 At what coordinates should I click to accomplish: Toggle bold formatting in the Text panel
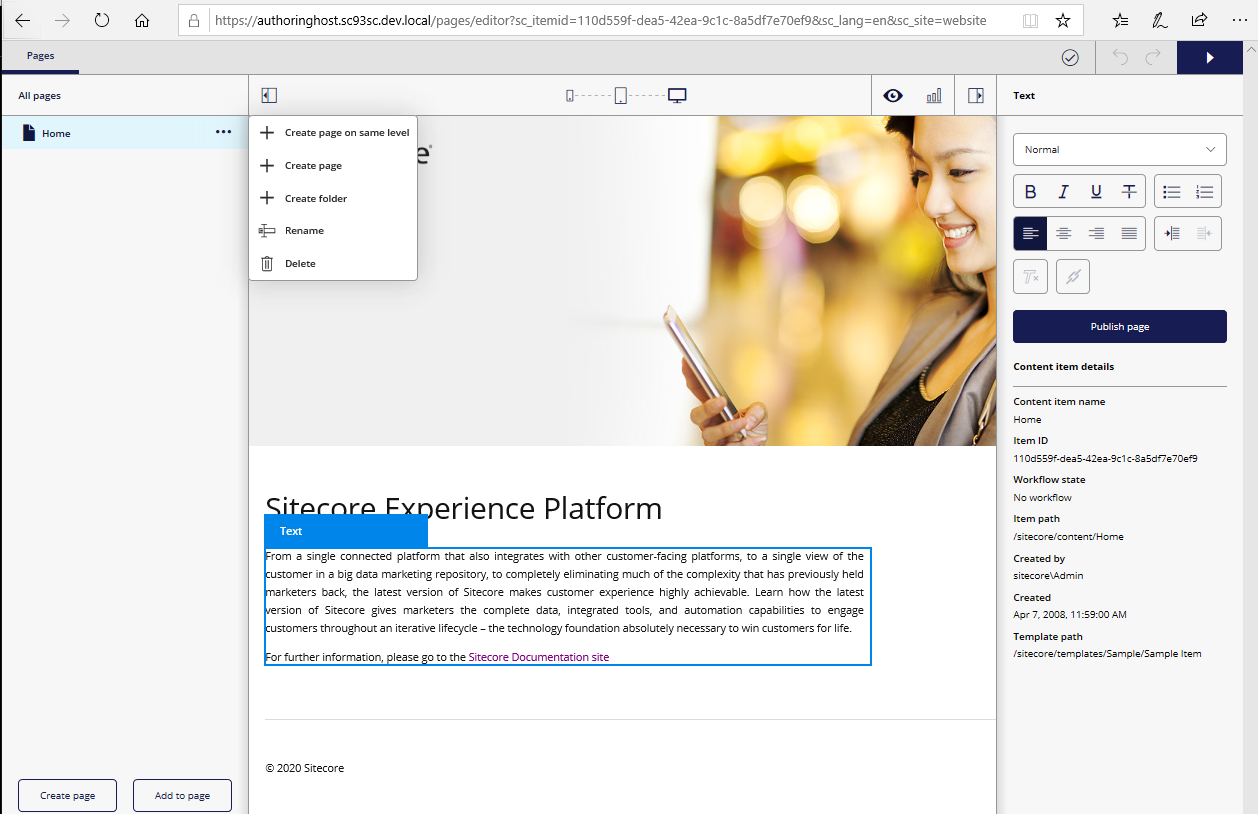[x=1030, y=191]
